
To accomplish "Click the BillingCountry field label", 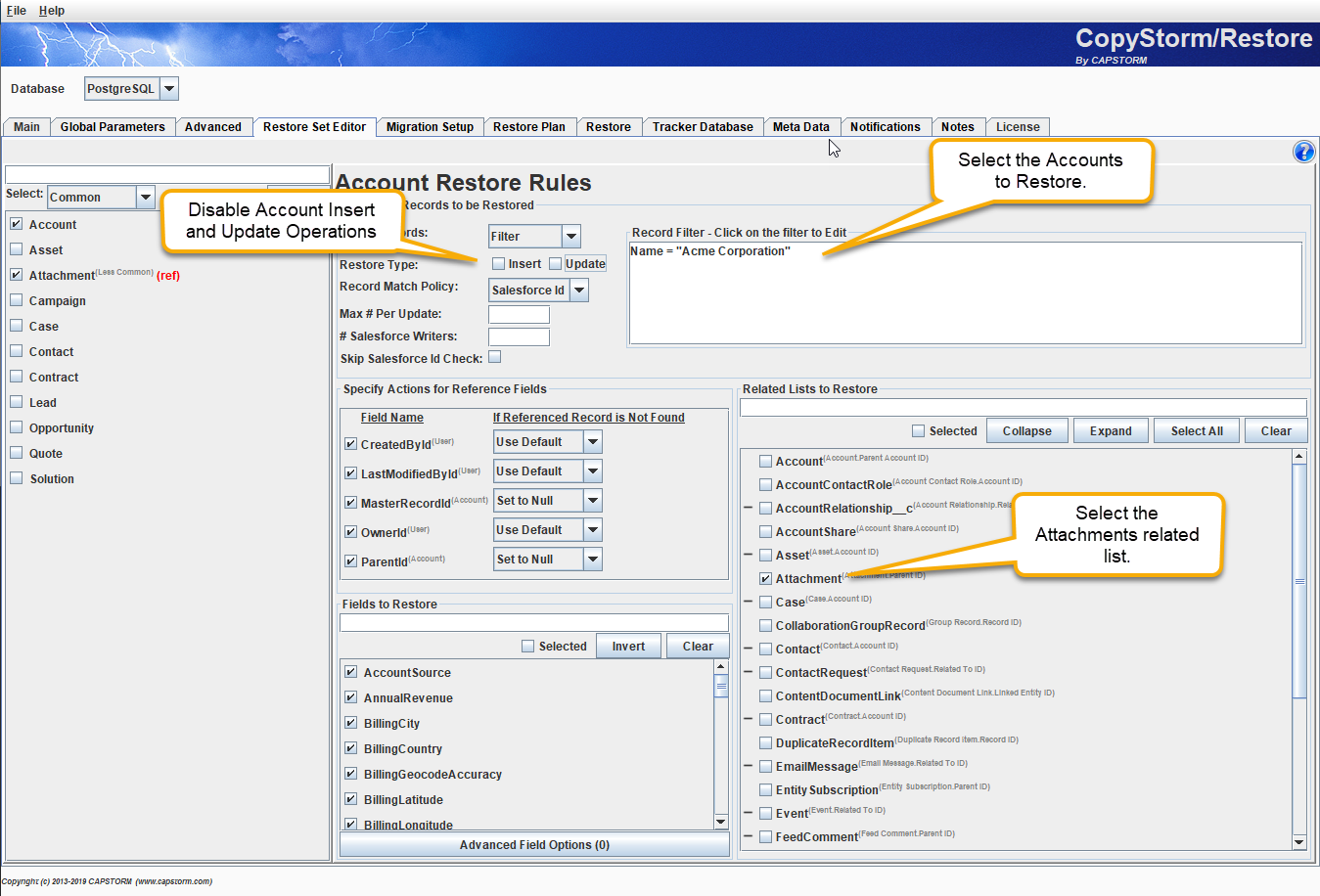I will (x=403, y=749).
